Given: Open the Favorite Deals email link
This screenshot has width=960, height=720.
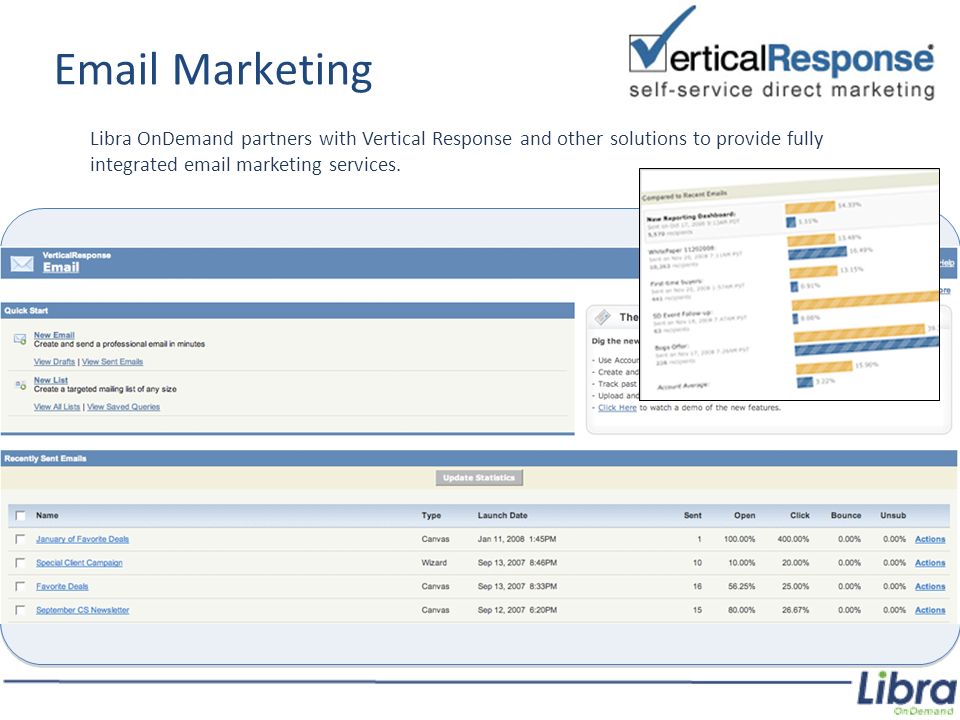Looking at the screenshot, I should click(62, 587).
